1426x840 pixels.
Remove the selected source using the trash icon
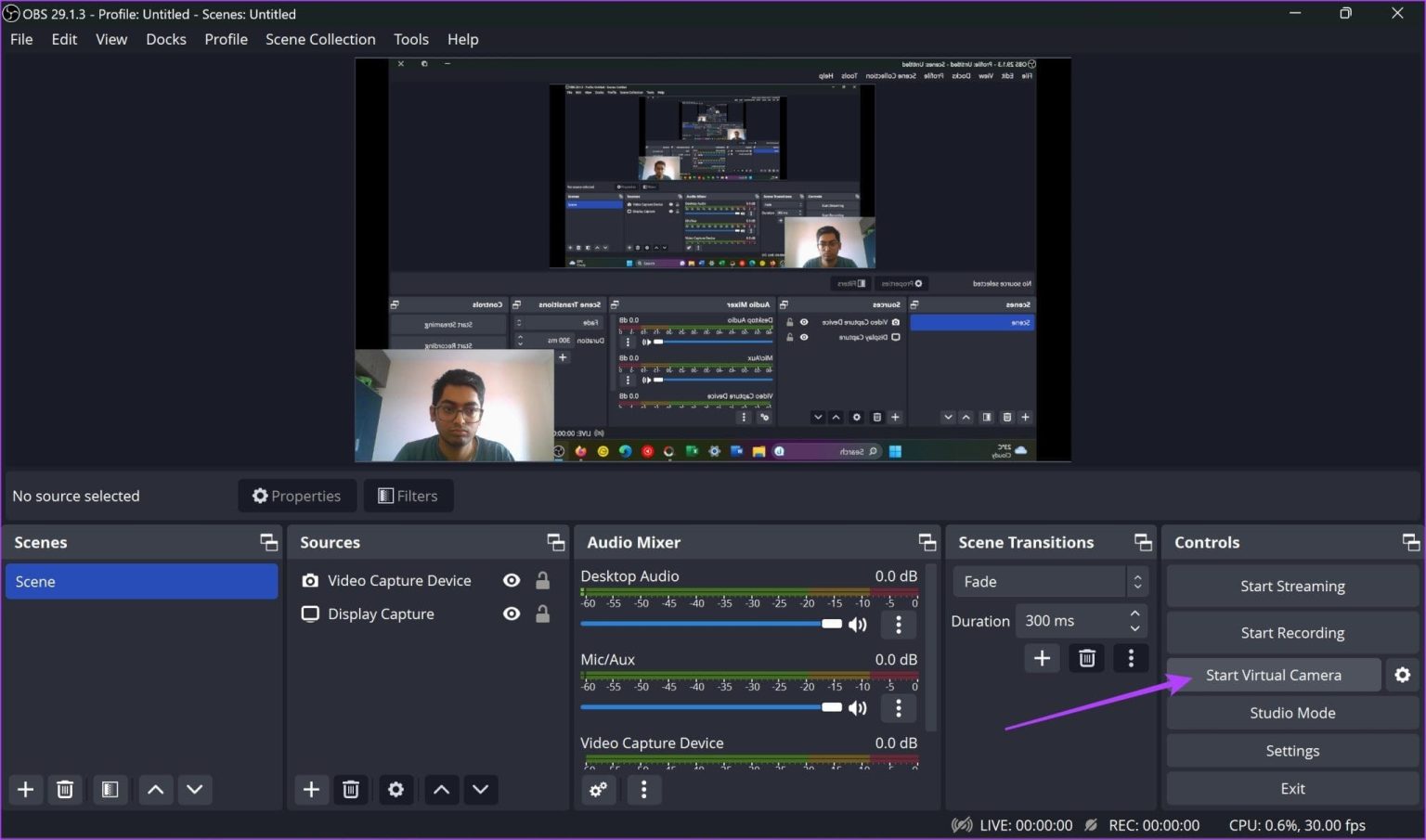point(350,789)
